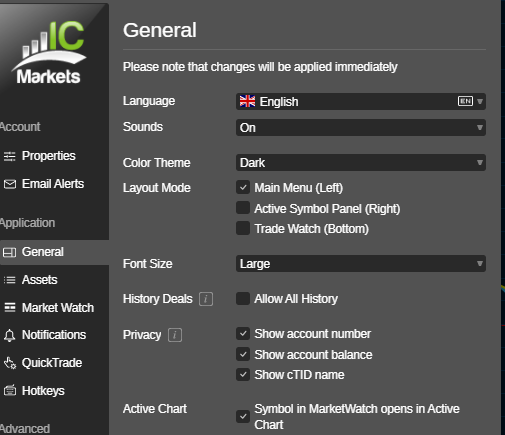The image size is (505, 435).
Task: Click the Privacy info icon
Action: 175,335
